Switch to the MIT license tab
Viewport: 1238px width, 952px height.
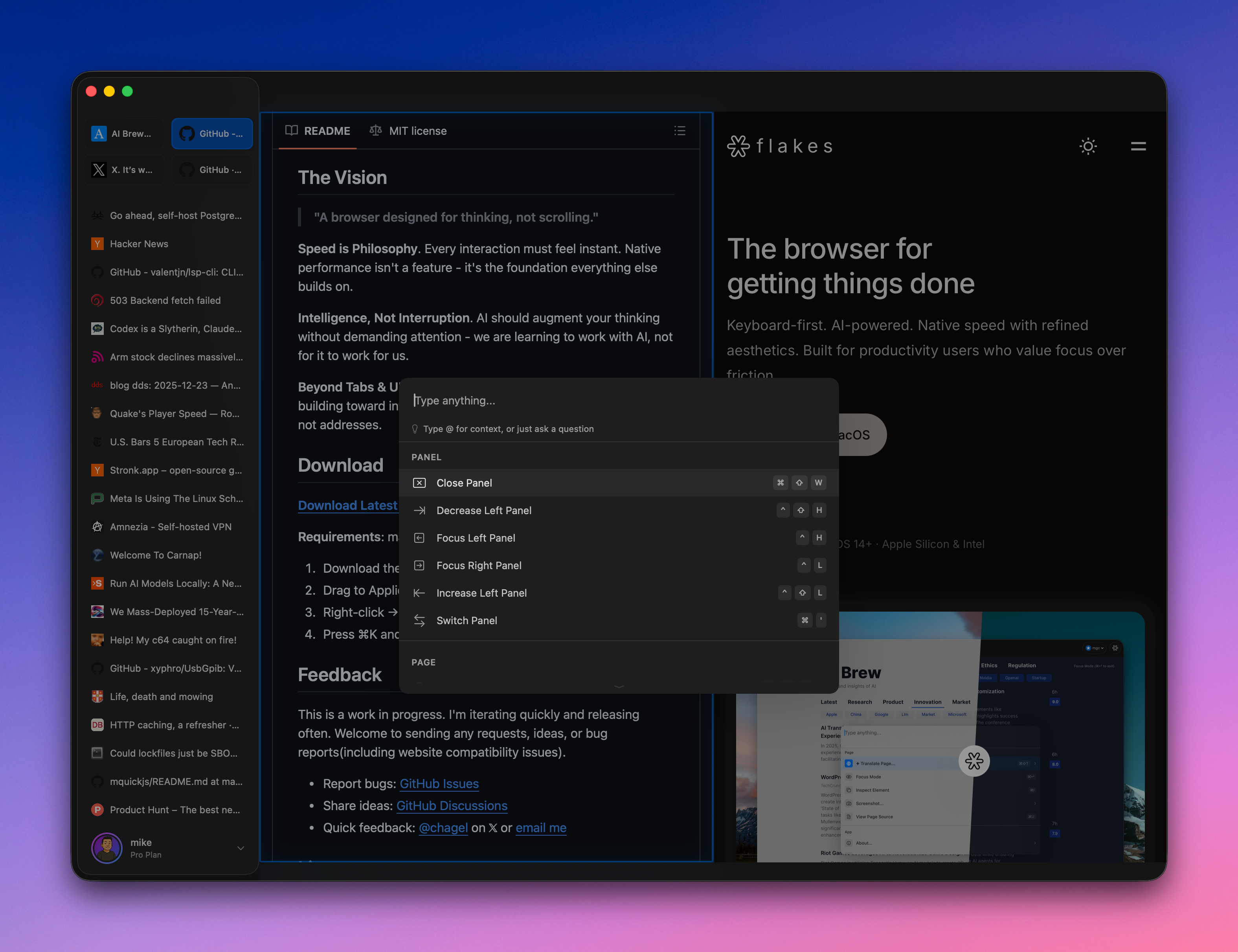417,131
